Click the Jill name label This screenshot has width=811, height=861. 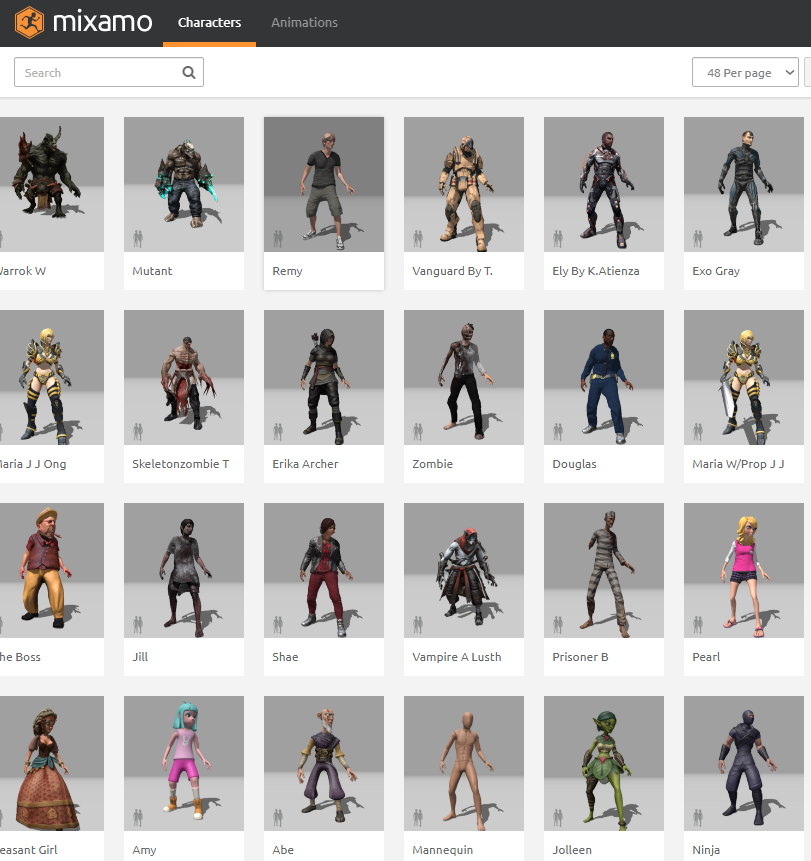(140, 657)
